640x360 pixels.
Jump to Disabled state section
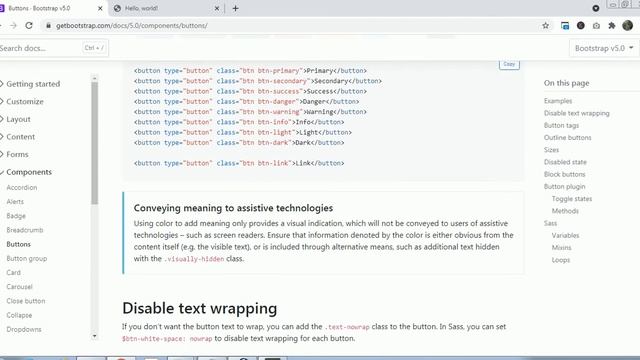click(565, 162)
